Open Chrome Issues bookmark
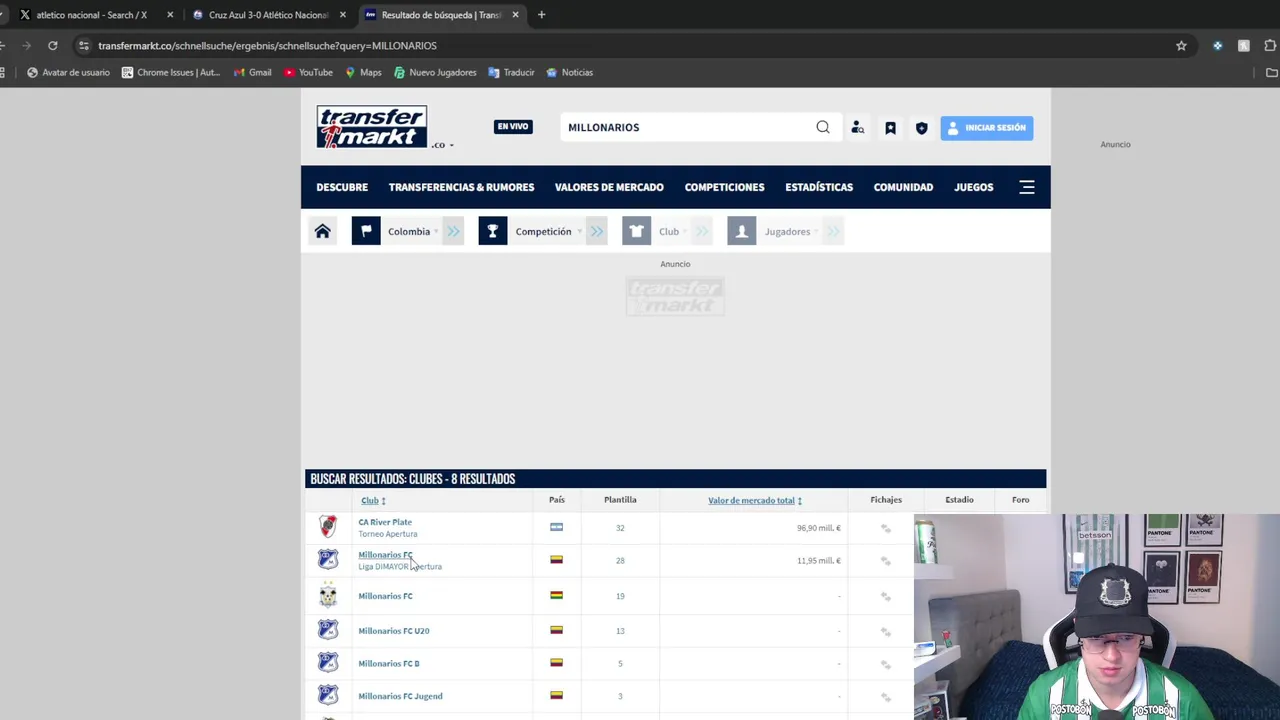Screen dimensions: 1280x720 point(170,72)
